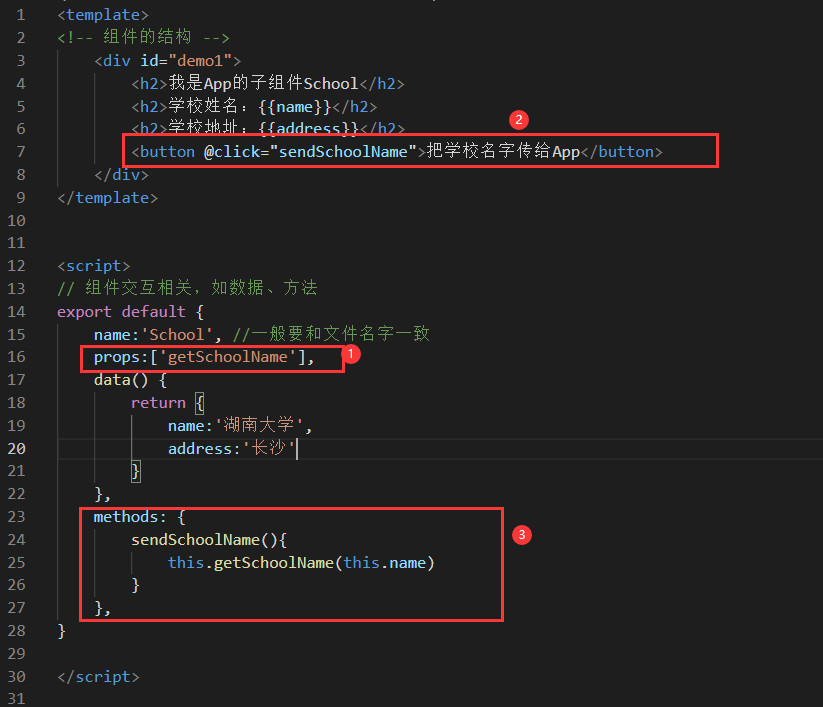Click the highlighted closing brace on line 21
Viewport: 823px width, 707px height.
click(x=135, y=471)
